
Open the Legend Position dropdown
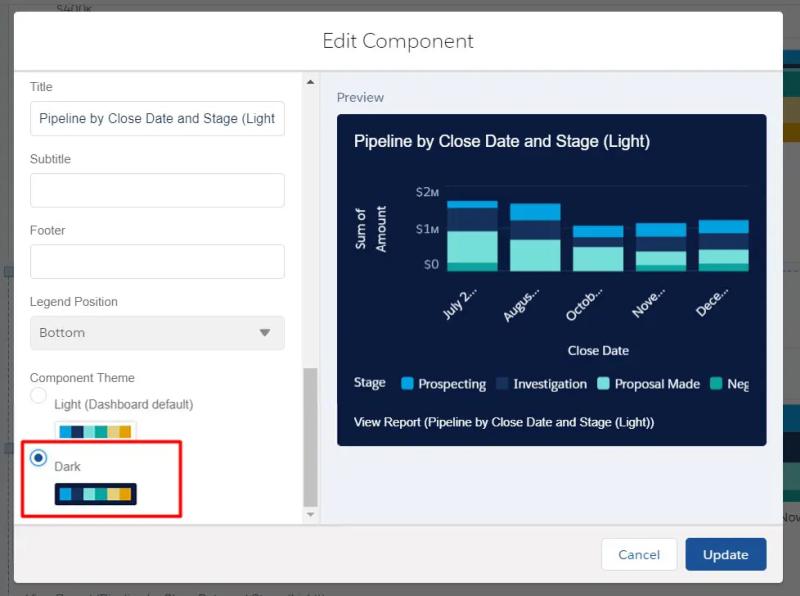157,333
